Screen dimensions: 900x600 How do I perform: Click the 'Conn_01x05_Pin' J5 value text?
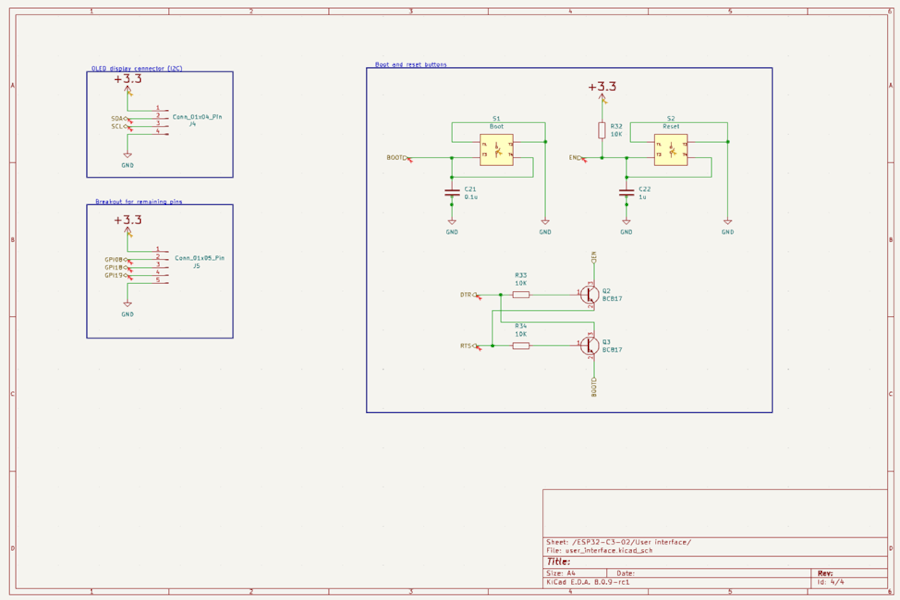coord(199,258)
